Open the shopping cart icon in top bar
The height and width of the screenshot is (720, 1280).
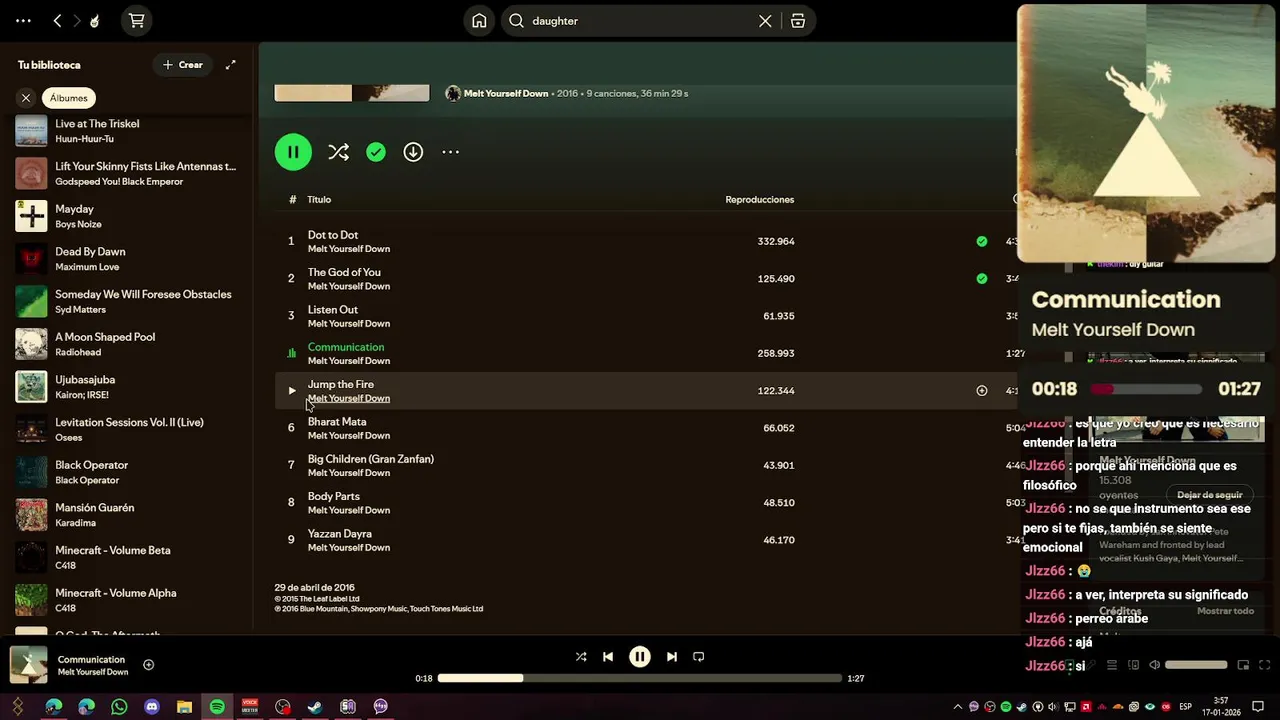136,21
